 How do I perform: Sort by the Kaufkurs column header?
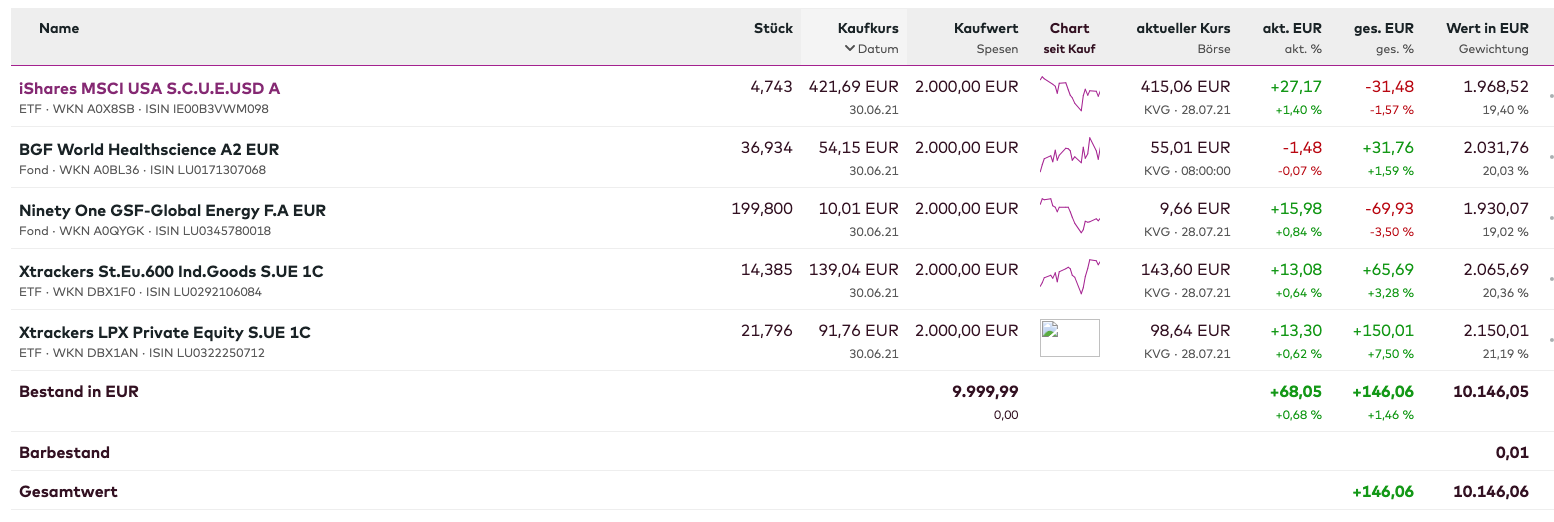(x=868, y=29)
